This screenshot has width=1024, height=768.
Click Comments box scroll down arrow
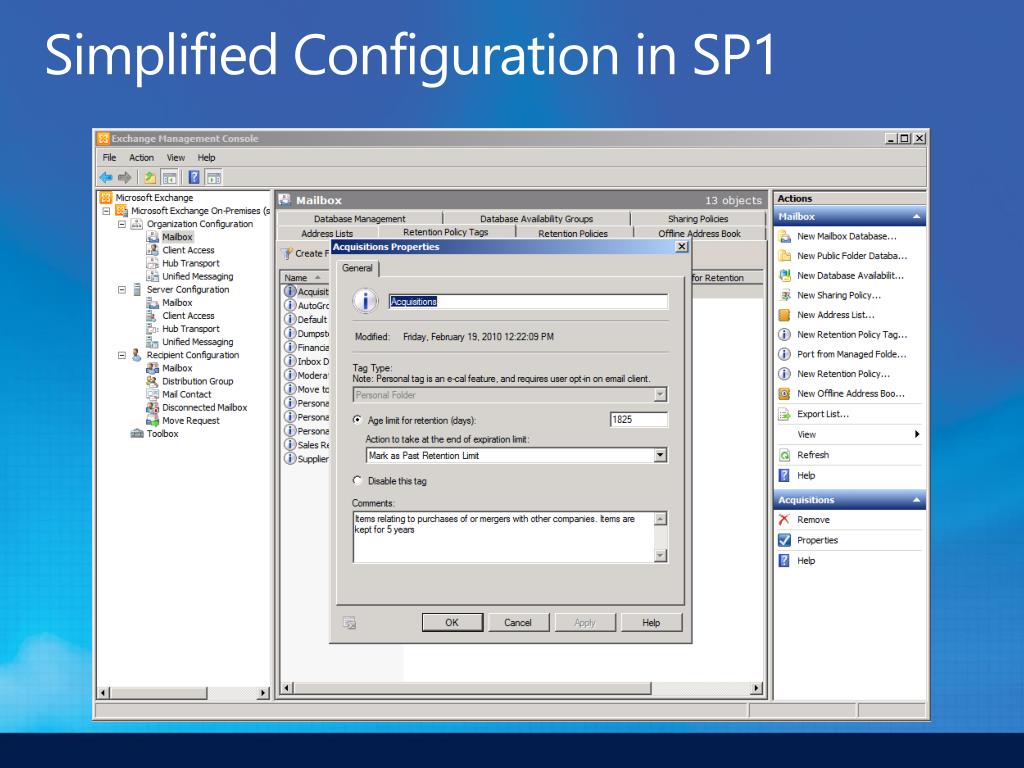coord(660,555)
